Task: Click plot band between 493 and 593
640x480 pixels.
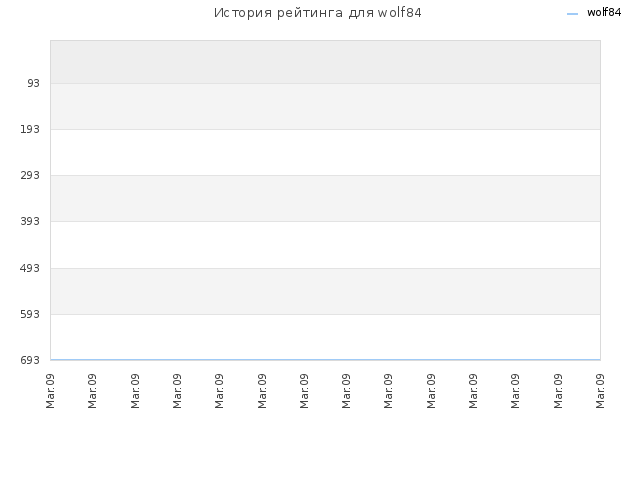Action: pos(325,291)
